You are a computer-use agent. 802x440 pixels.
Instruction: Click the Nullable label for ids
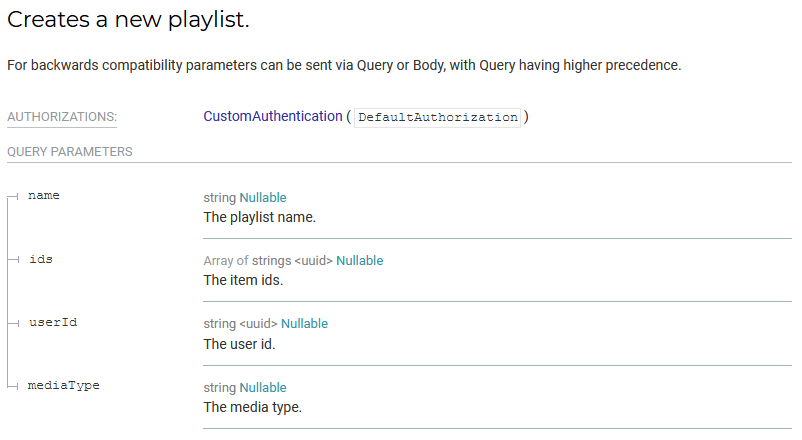click(359, 261)
